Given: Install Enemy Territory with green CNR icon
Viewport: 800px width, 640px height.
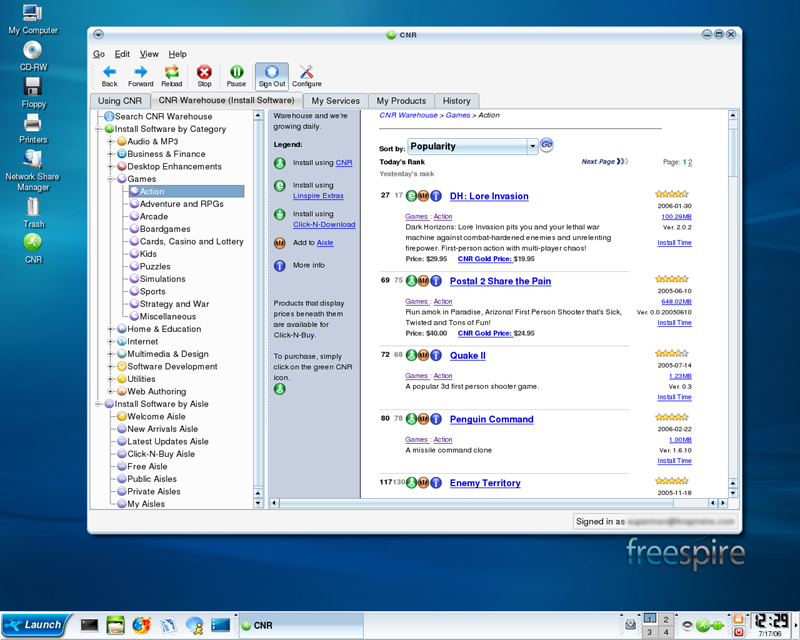Looking at the screenshot, I should [x=411, y=482].
